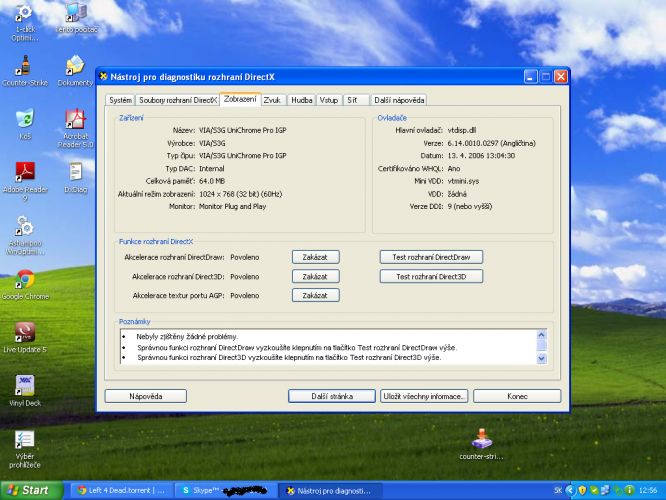Open Dokumenty folder on desktop
The height and width of the screenshot is (500, 666).
pos(75,71)
